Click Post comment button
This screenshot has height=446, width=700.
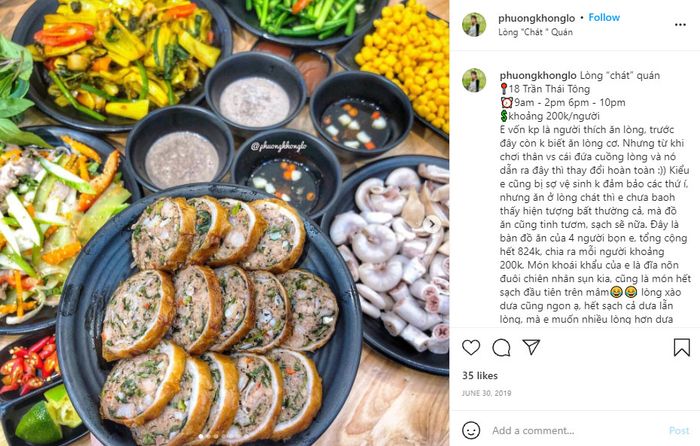pyautogui.click(x=679, y=431)
